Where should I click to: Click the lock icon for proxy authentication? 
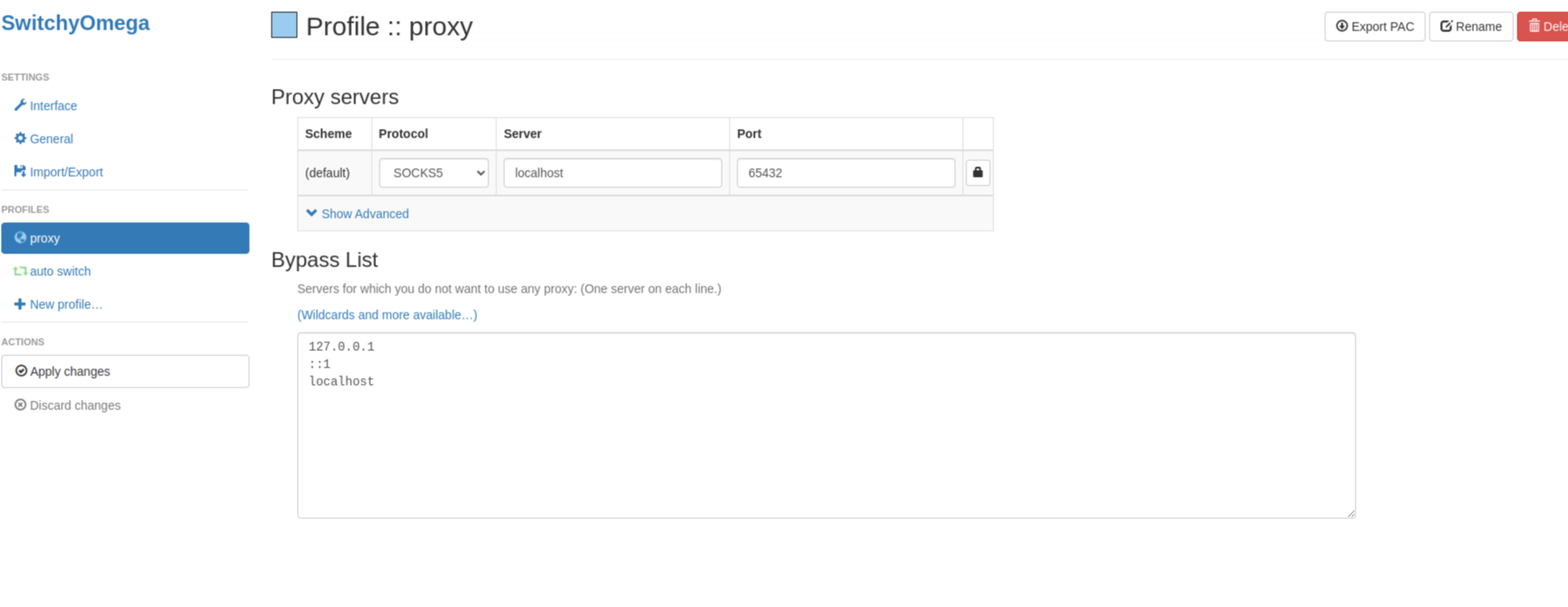(x=978, y=172)
